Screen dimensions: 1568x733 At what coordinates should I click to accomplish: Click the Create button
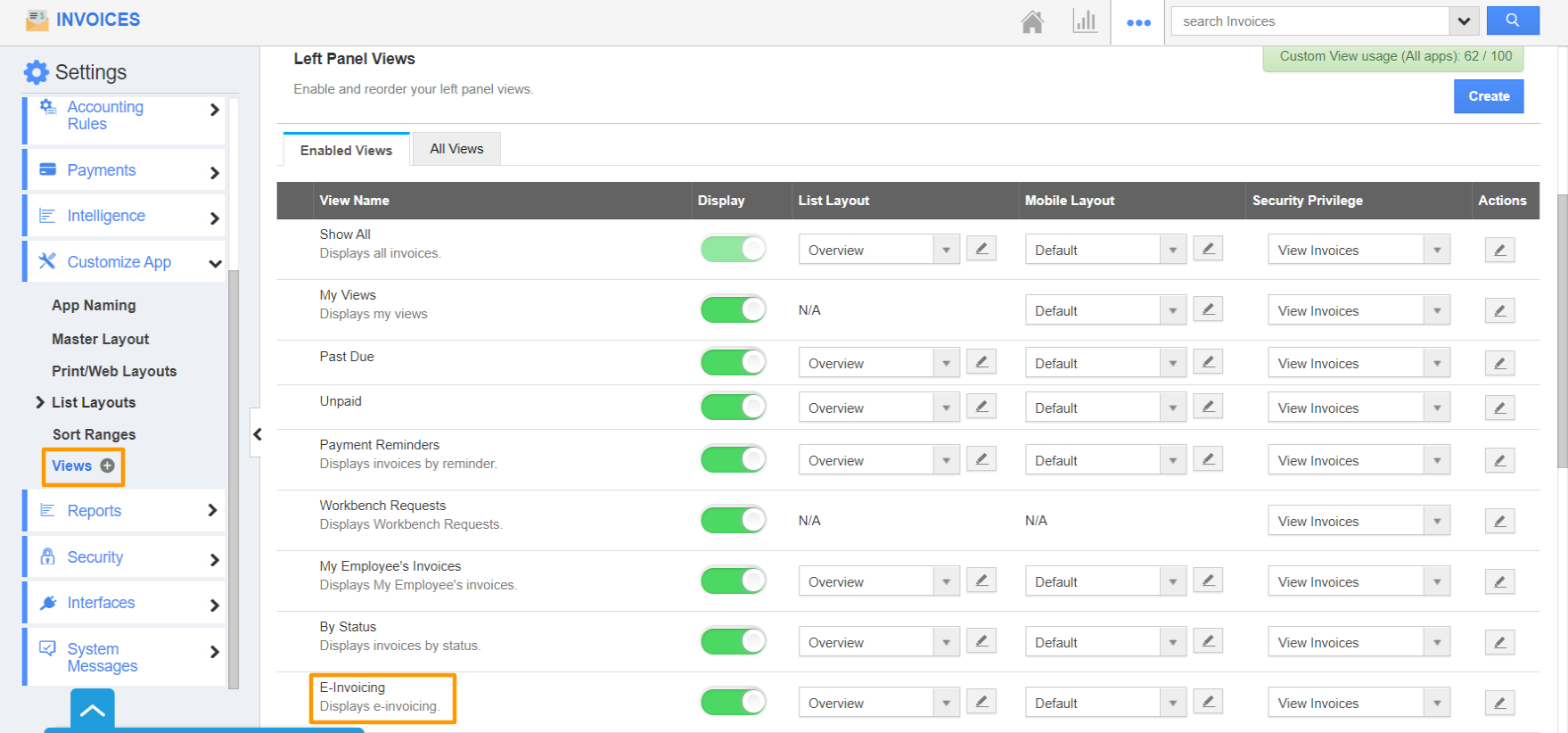1488,96
